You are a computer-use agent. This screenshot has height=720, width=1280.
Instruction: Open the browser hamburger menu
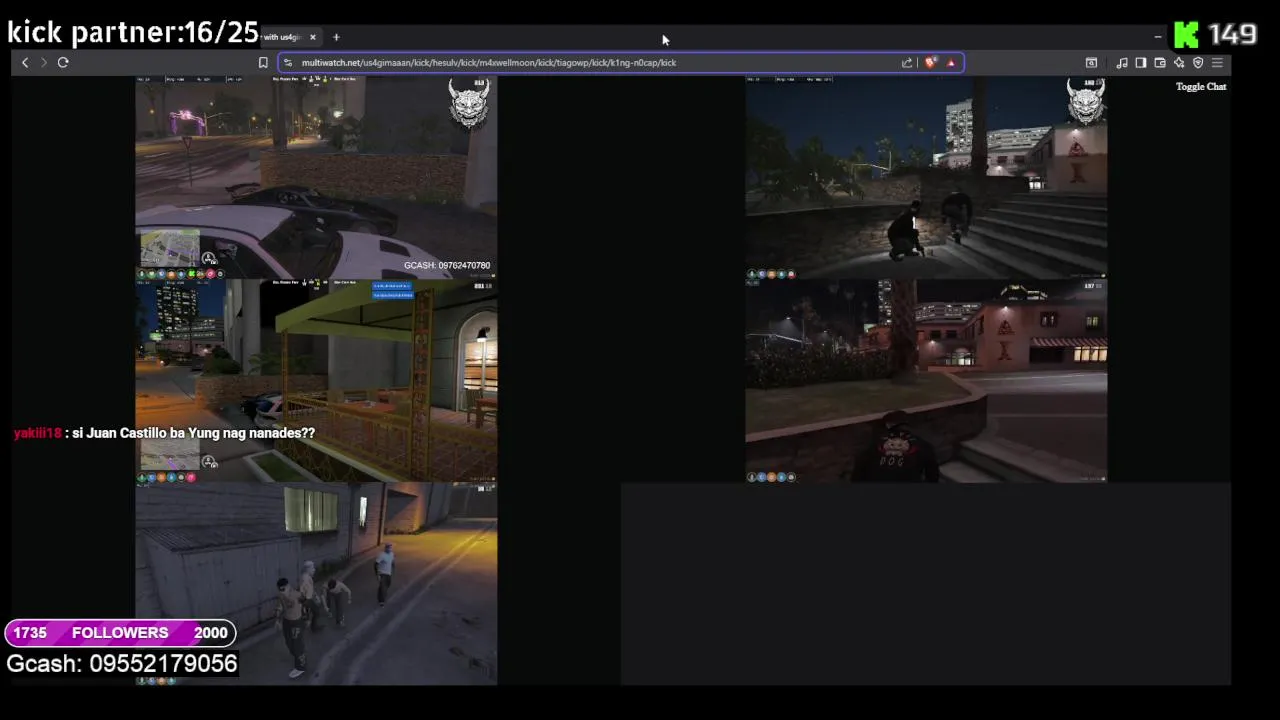click(1217, 62)
